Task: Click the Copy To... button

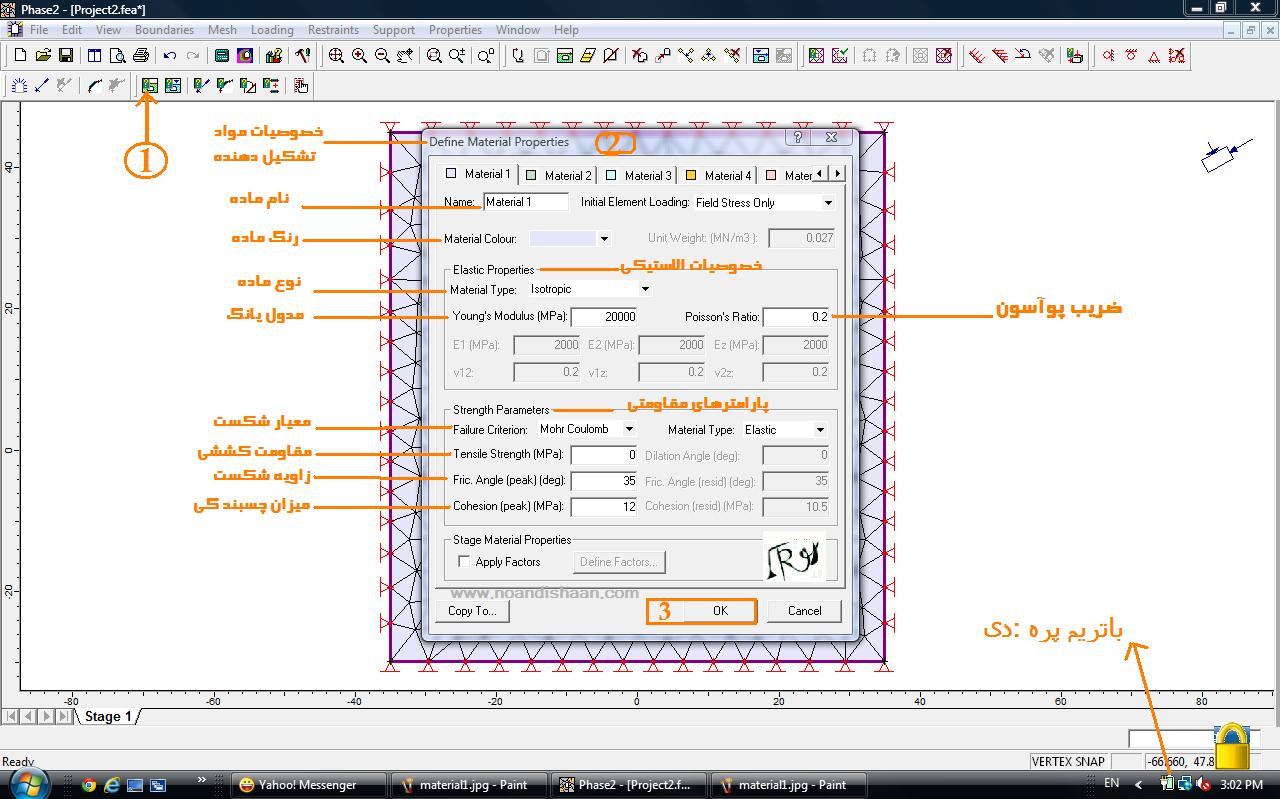Action: coord(472,611)
